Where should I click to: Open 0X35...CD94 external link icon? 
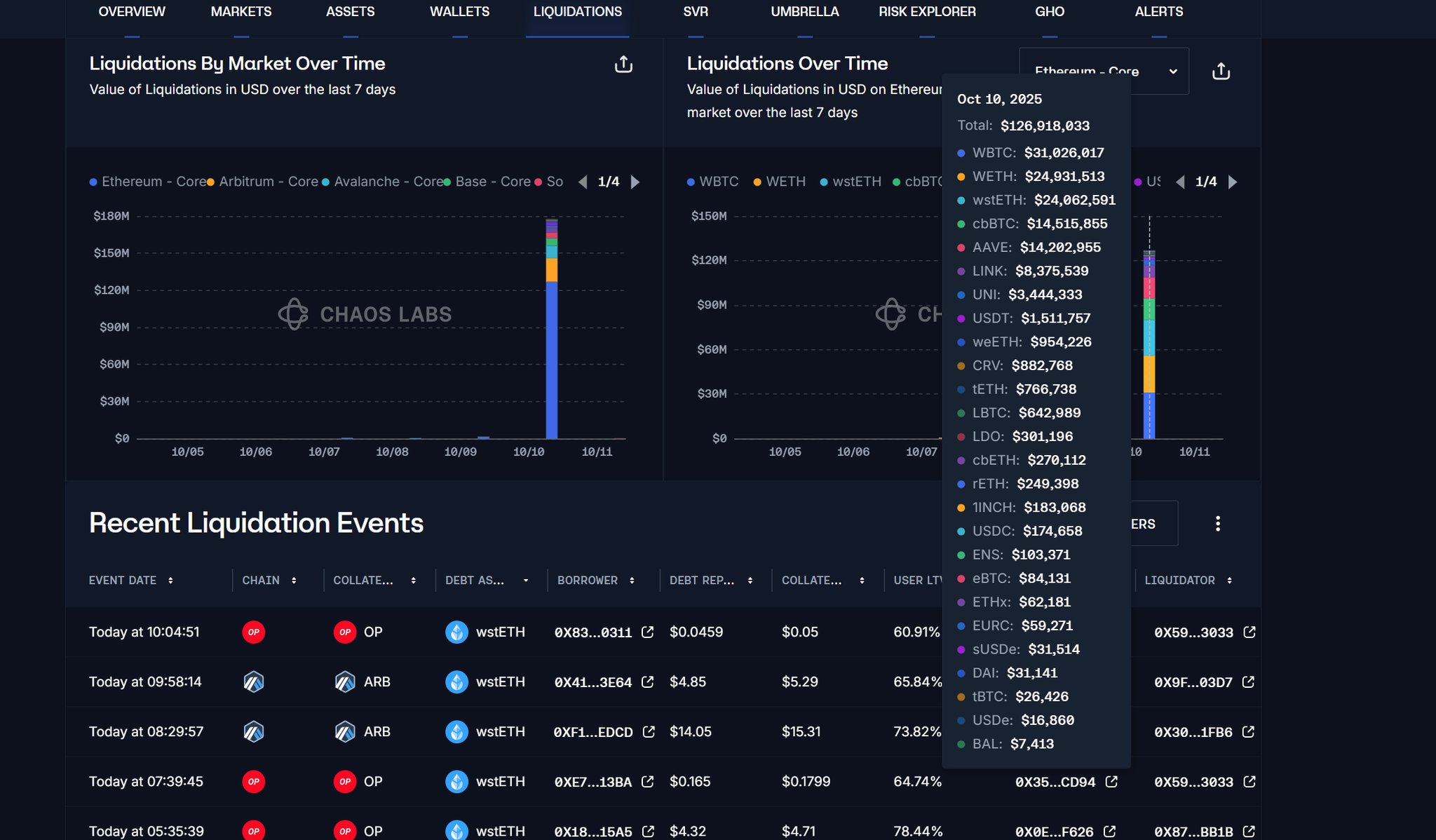1111,782
